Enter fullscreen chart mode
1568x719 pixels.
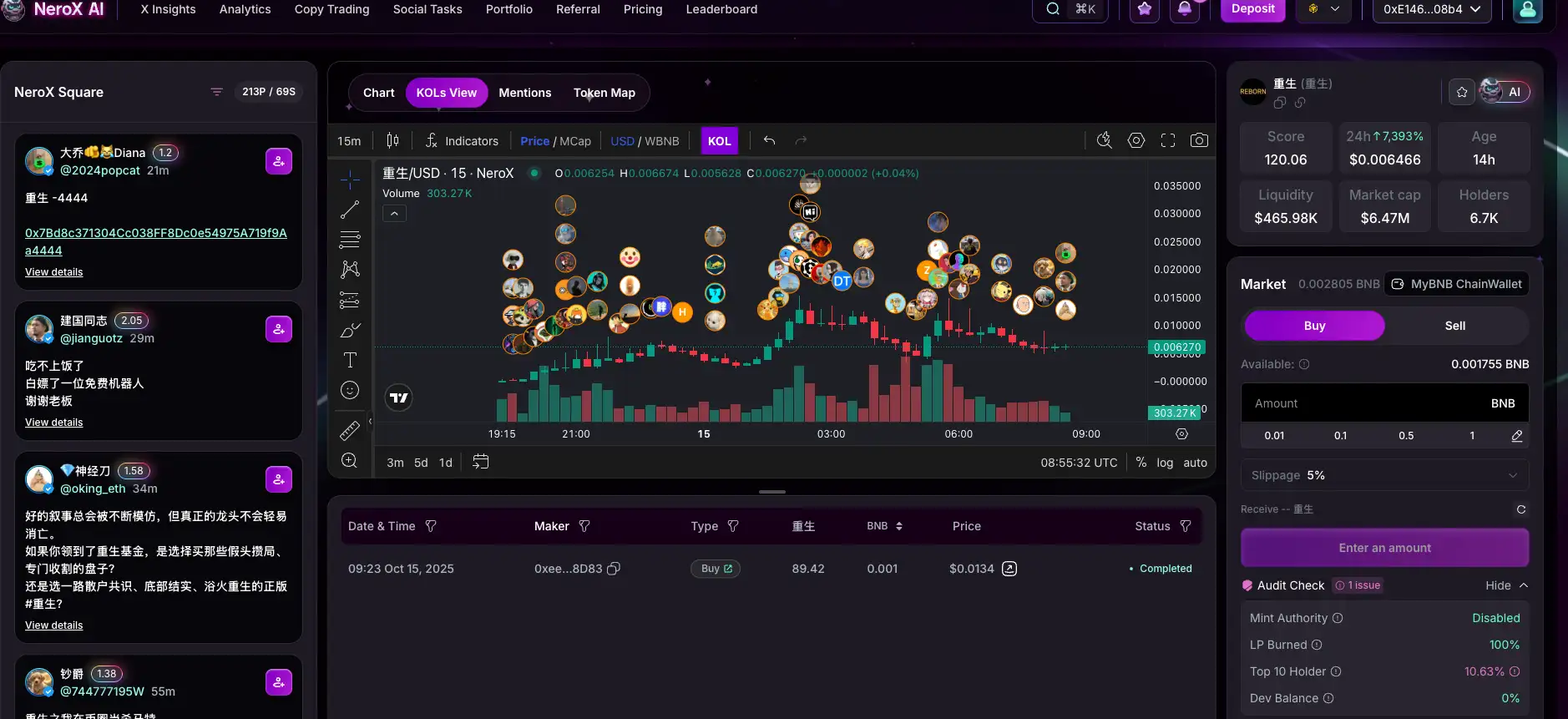tap(1168, 140)
